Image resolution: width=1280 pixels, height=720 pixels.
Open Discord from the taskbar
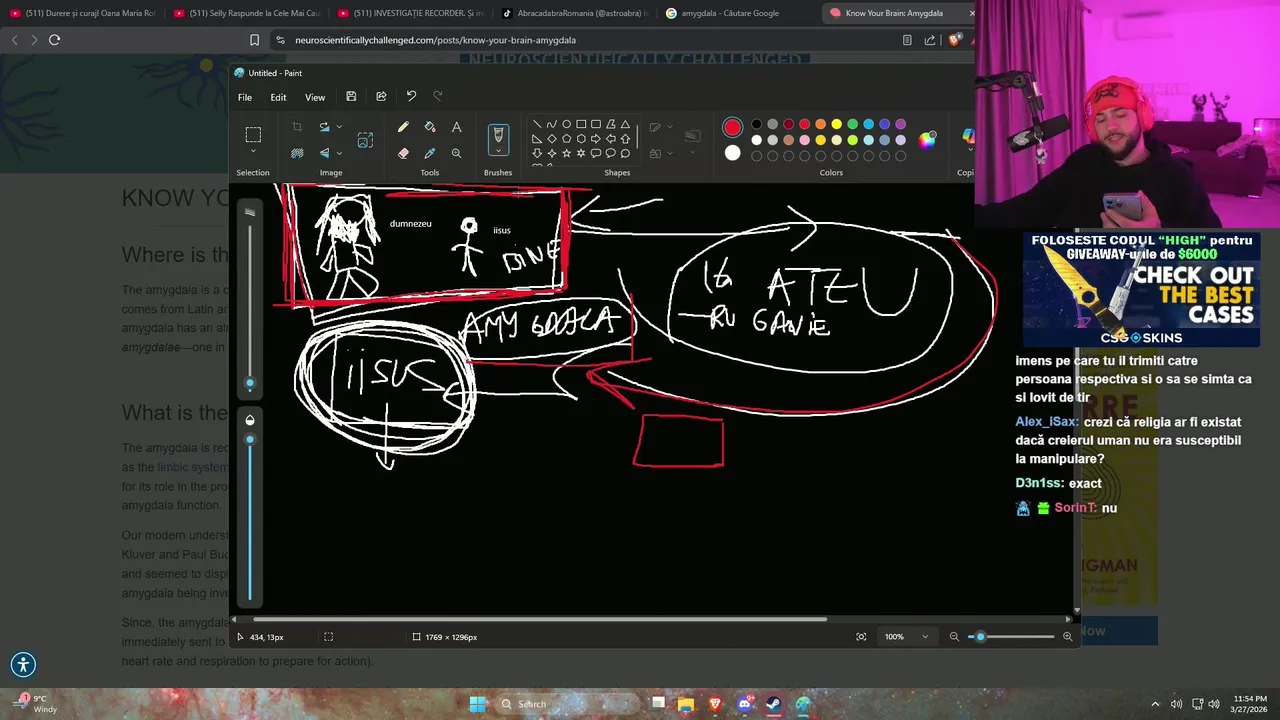[x=744, y=704]
